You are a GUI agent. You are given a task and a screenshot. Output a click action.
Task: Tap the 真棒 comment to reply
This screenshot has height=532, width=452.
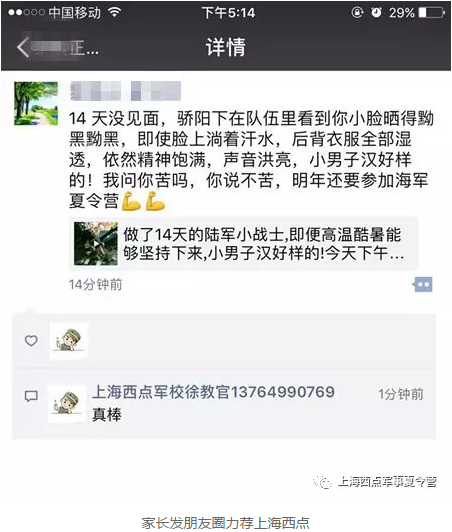click(x=107, y=415)
